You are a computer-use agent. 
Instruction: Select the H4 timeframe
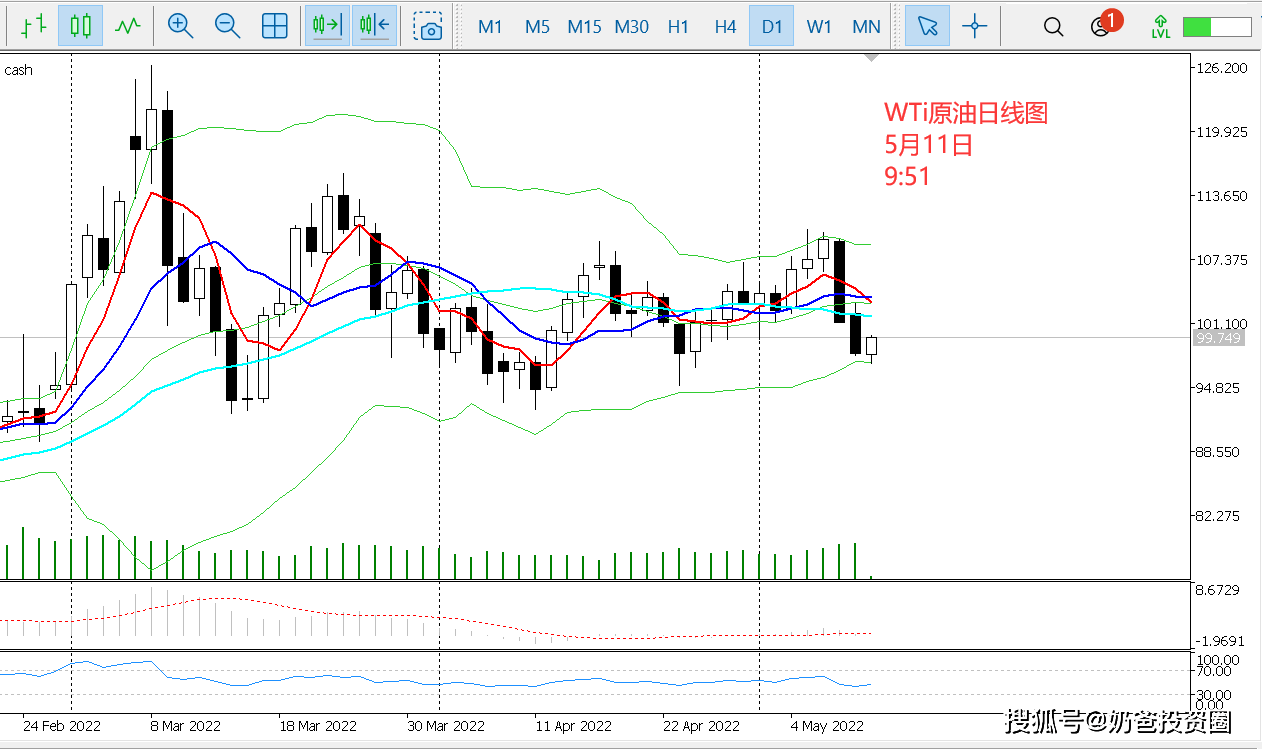pyautogui.click(x=725, y=26)
